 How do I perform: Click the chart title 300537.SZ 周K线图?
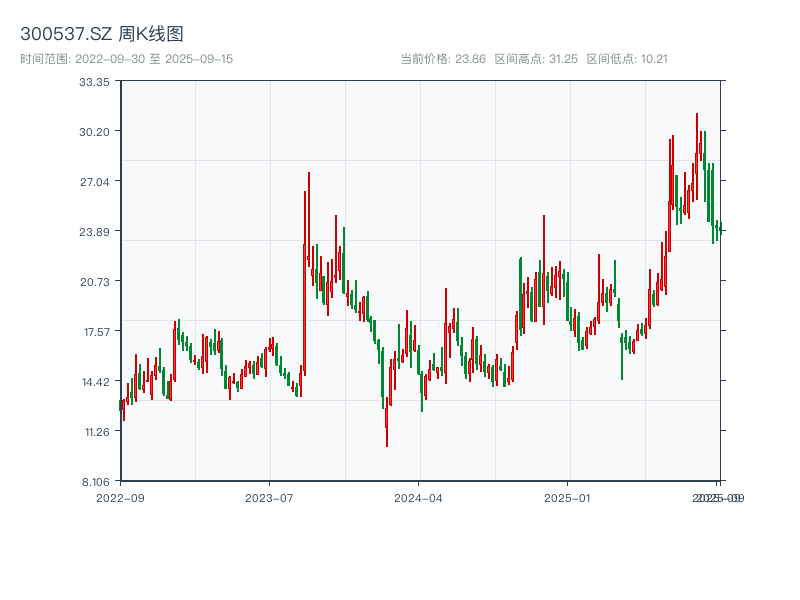[102, 34]
